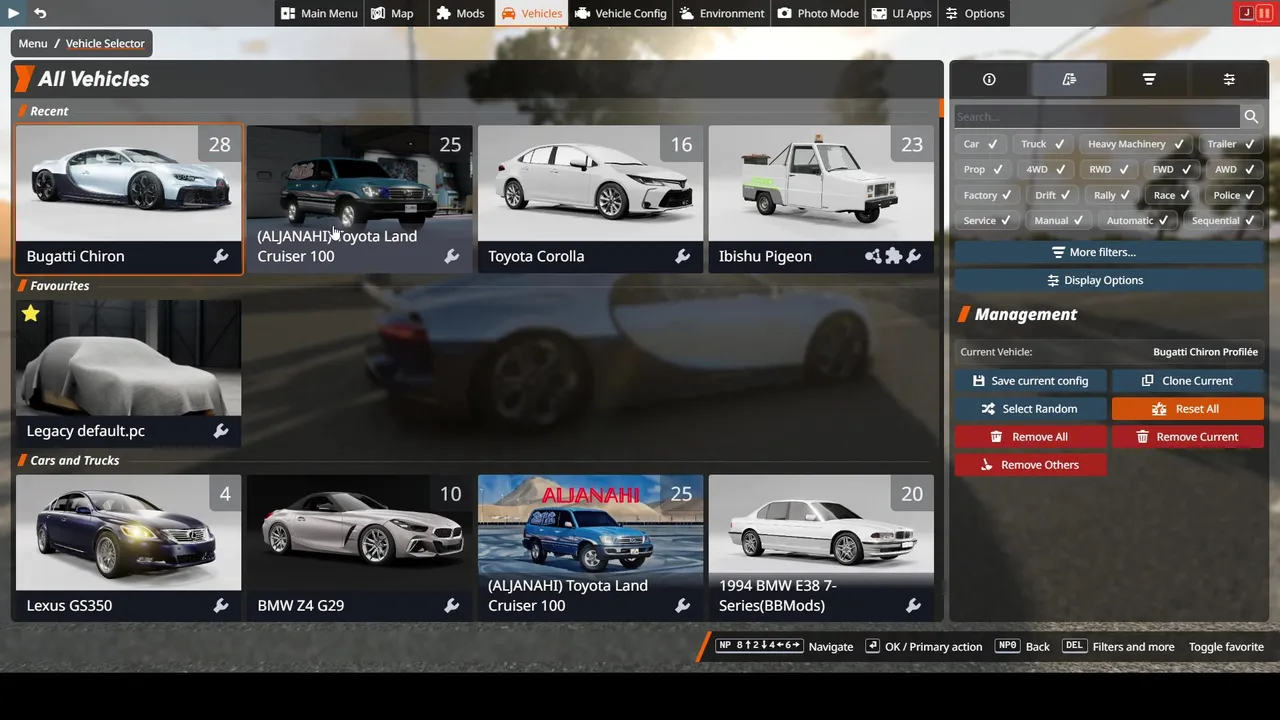Click wrench icon on Toyota Corolla card

(x=683, y=257)
